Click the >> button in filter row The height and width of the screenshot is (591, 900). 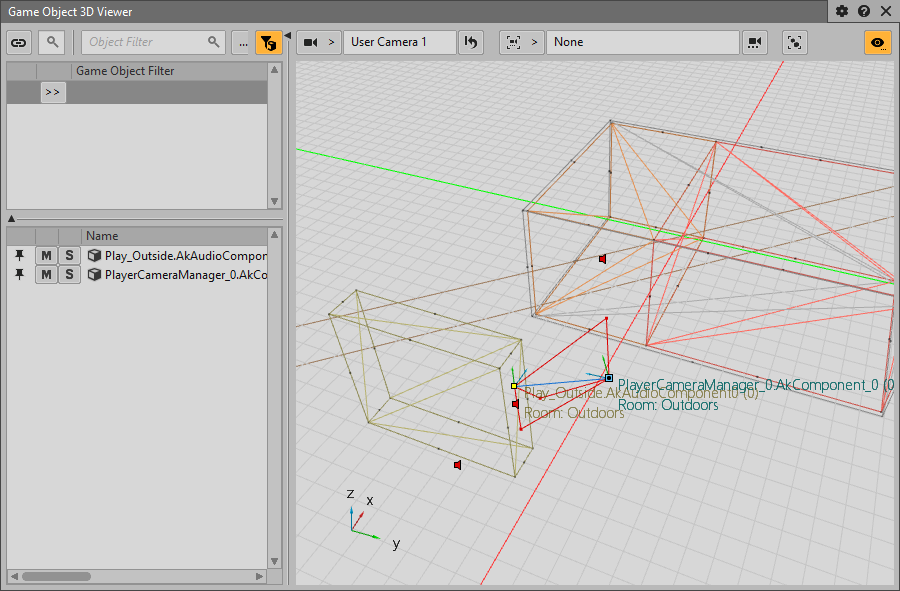pos(53,92)
